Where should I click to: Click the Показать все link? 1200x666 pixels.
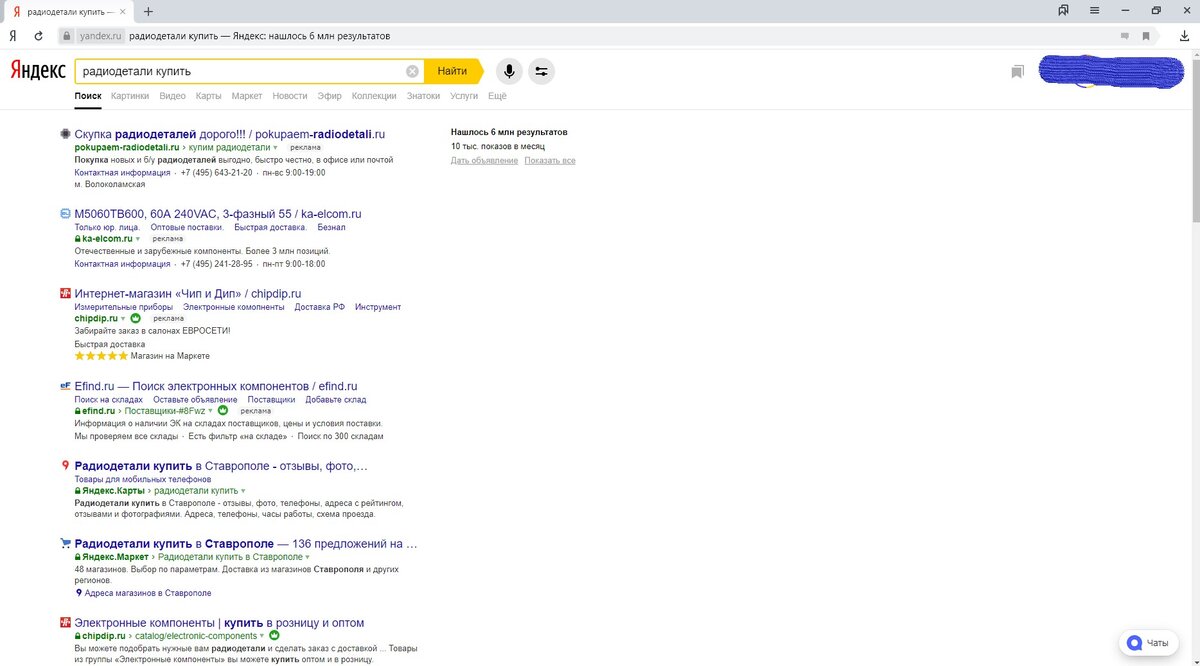coord(550,161)
